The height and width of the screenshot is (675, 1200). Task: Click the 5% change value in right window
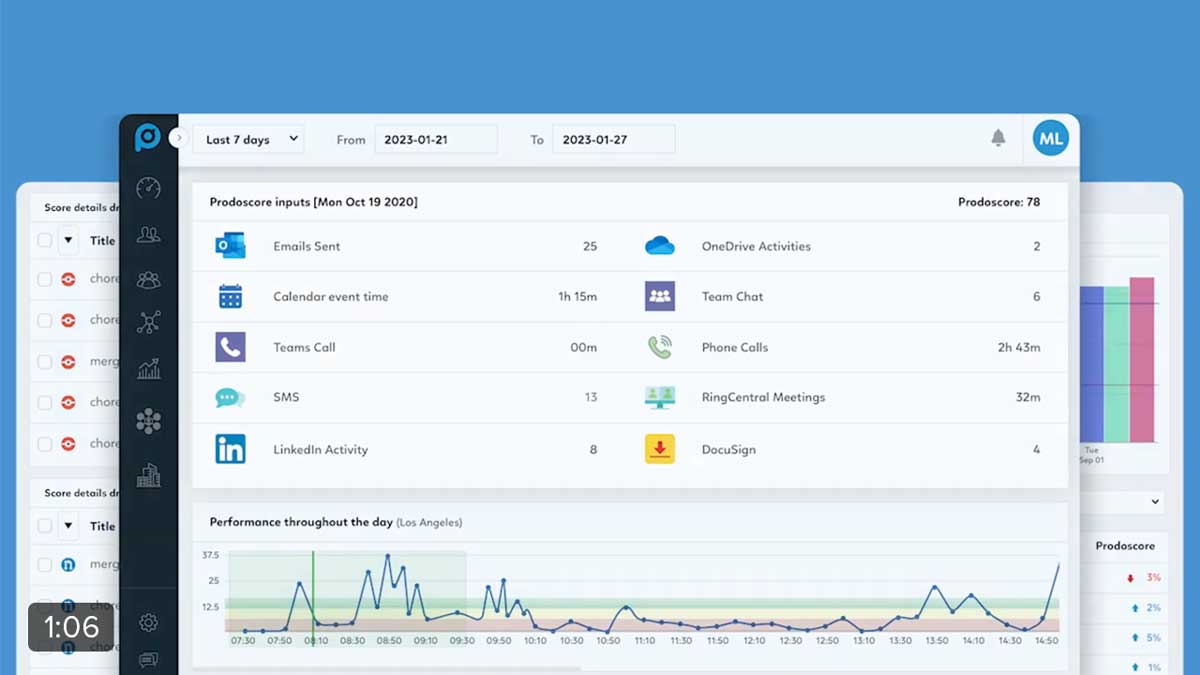coord(1153,637)
